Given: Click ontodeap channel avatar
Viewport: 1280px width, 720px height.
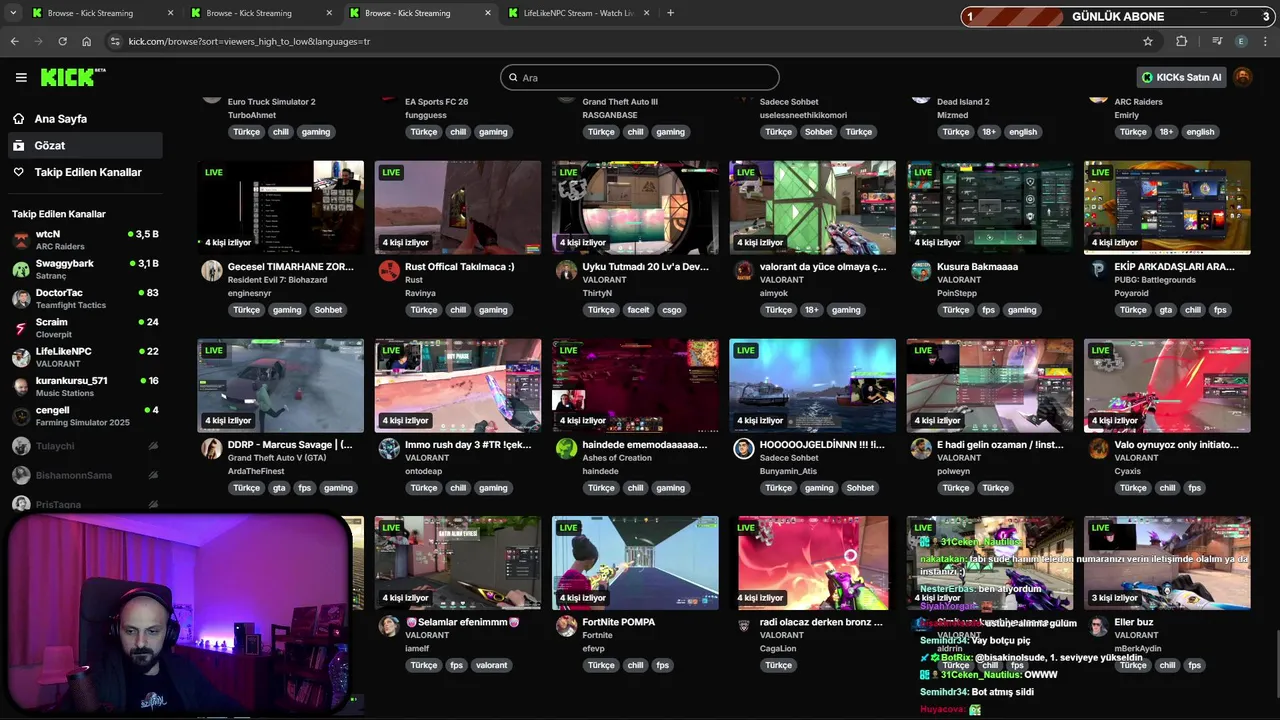Looking at the screenshot, I should [x=389, y=449].
